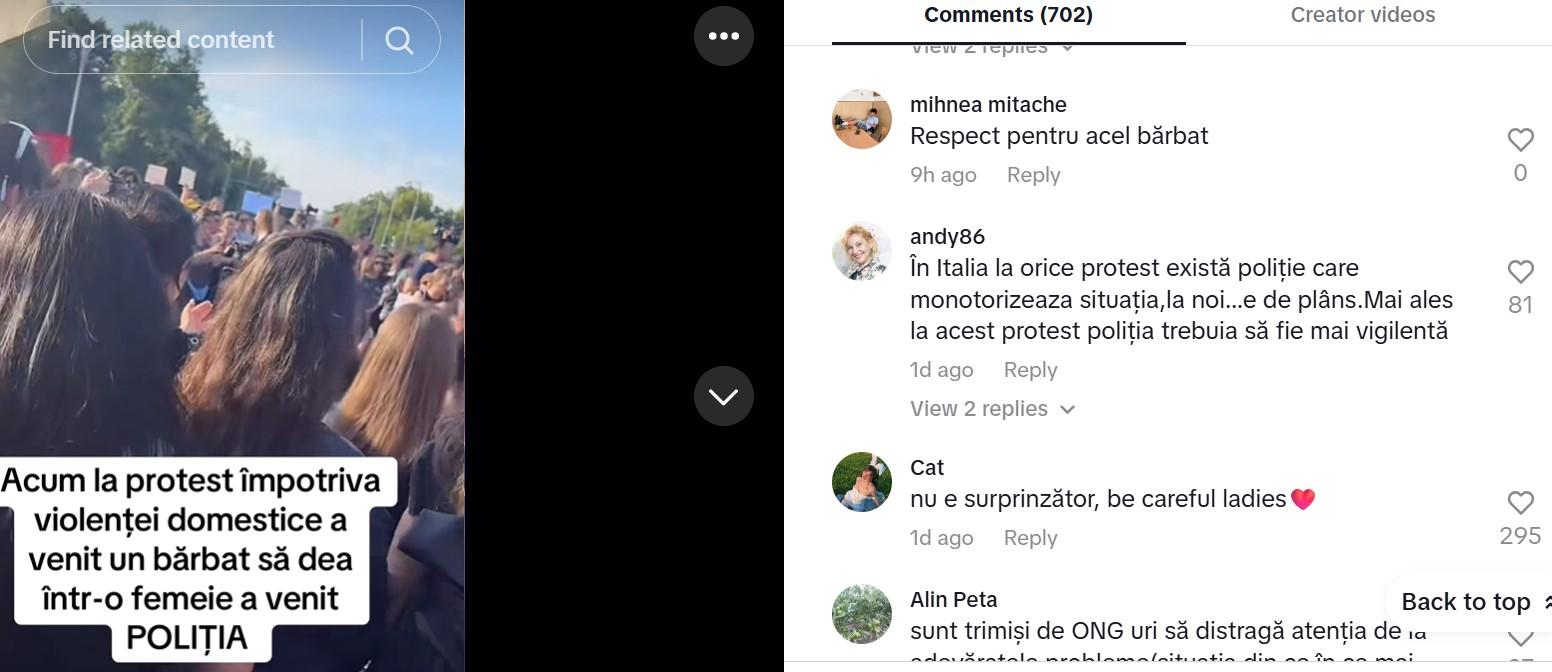Screen dimensions: 1552x672
Task: Open the three-dots more options menu
Action: pos(723,36)
